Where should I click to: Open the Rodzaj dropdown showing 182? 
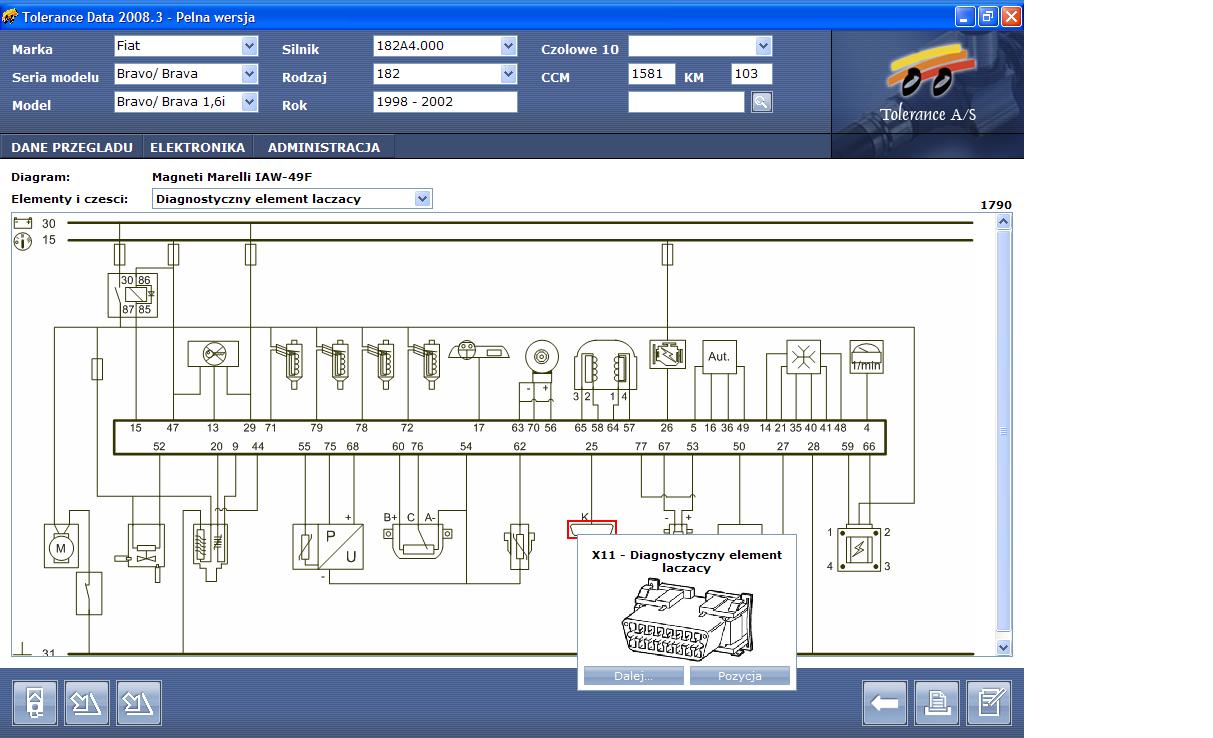pyautogui.click(x=508, y=73)
